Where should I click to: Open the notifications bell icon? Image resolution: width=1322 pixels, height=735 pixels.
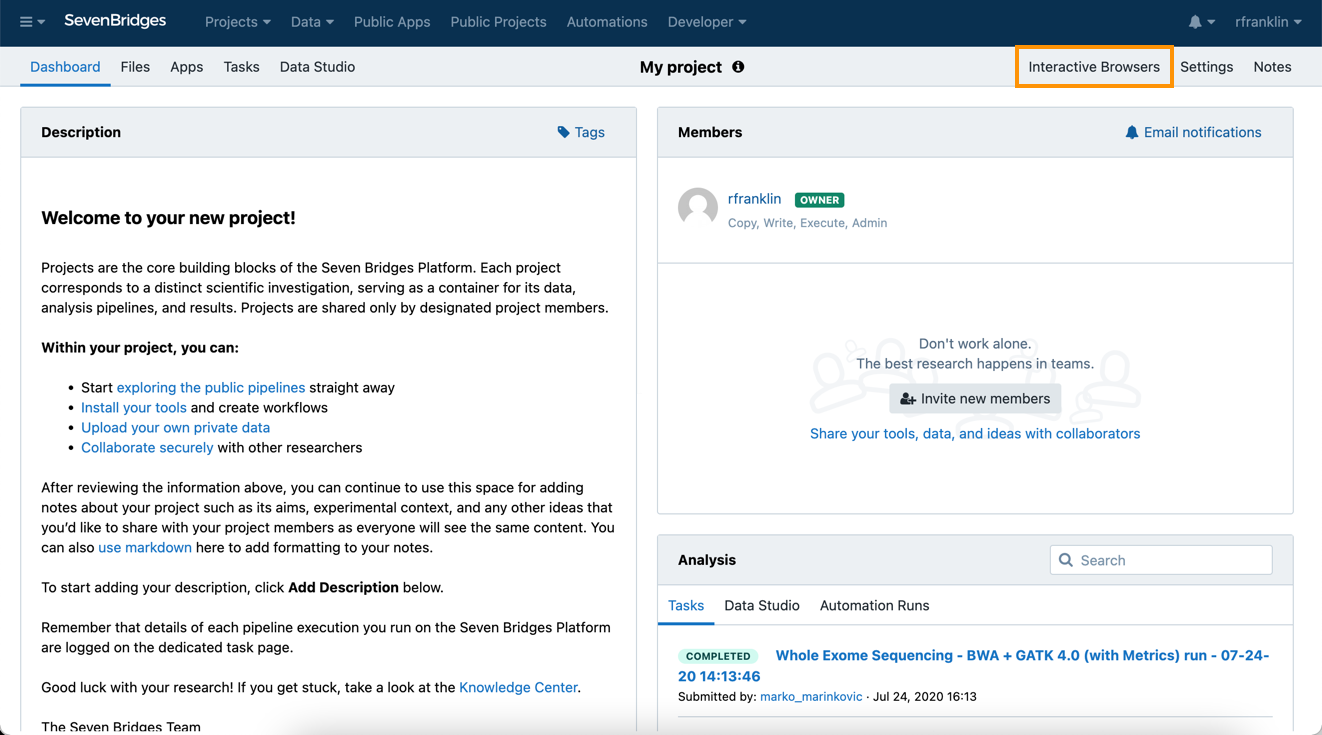point(1201,22)
